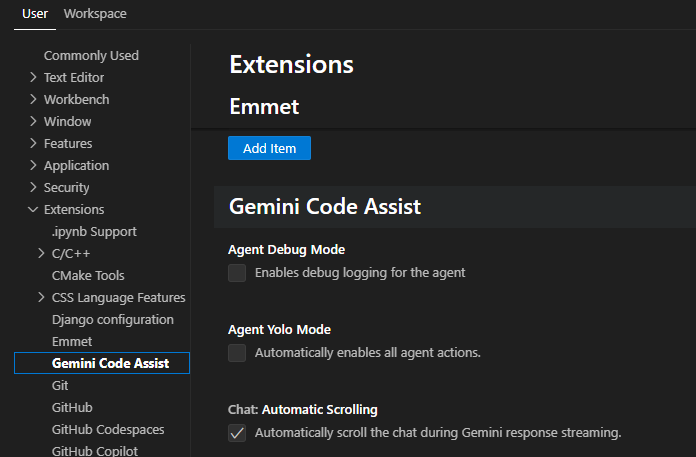Expand the Features chevron
This screenshot has width=696, height=457.
coord(33,143)
